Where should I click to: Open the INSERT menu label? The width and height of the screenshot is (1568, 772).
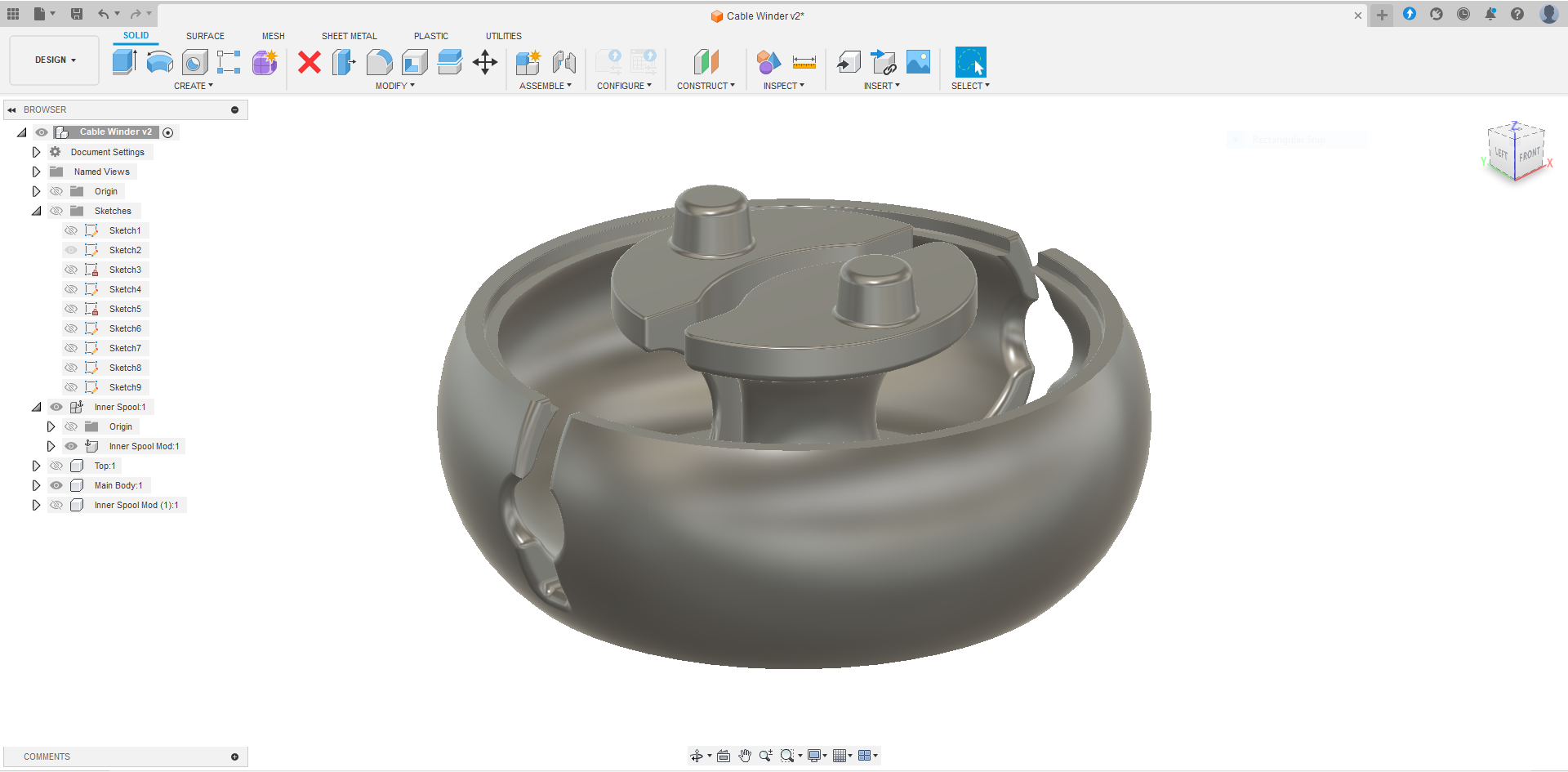(882, 86)
